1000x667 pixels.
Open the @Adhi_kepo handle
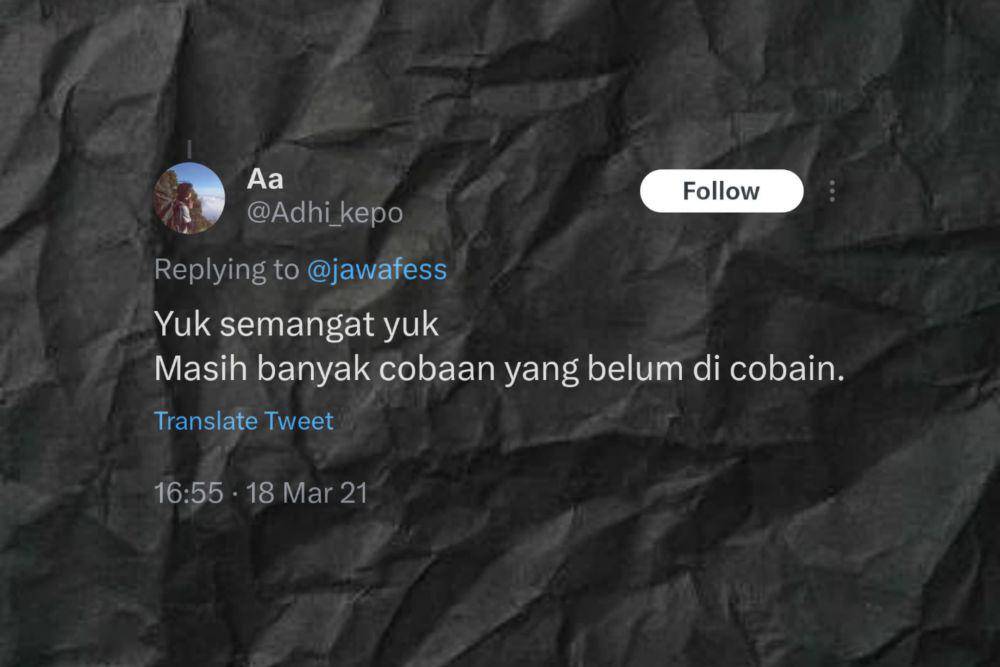click(325, 214)
